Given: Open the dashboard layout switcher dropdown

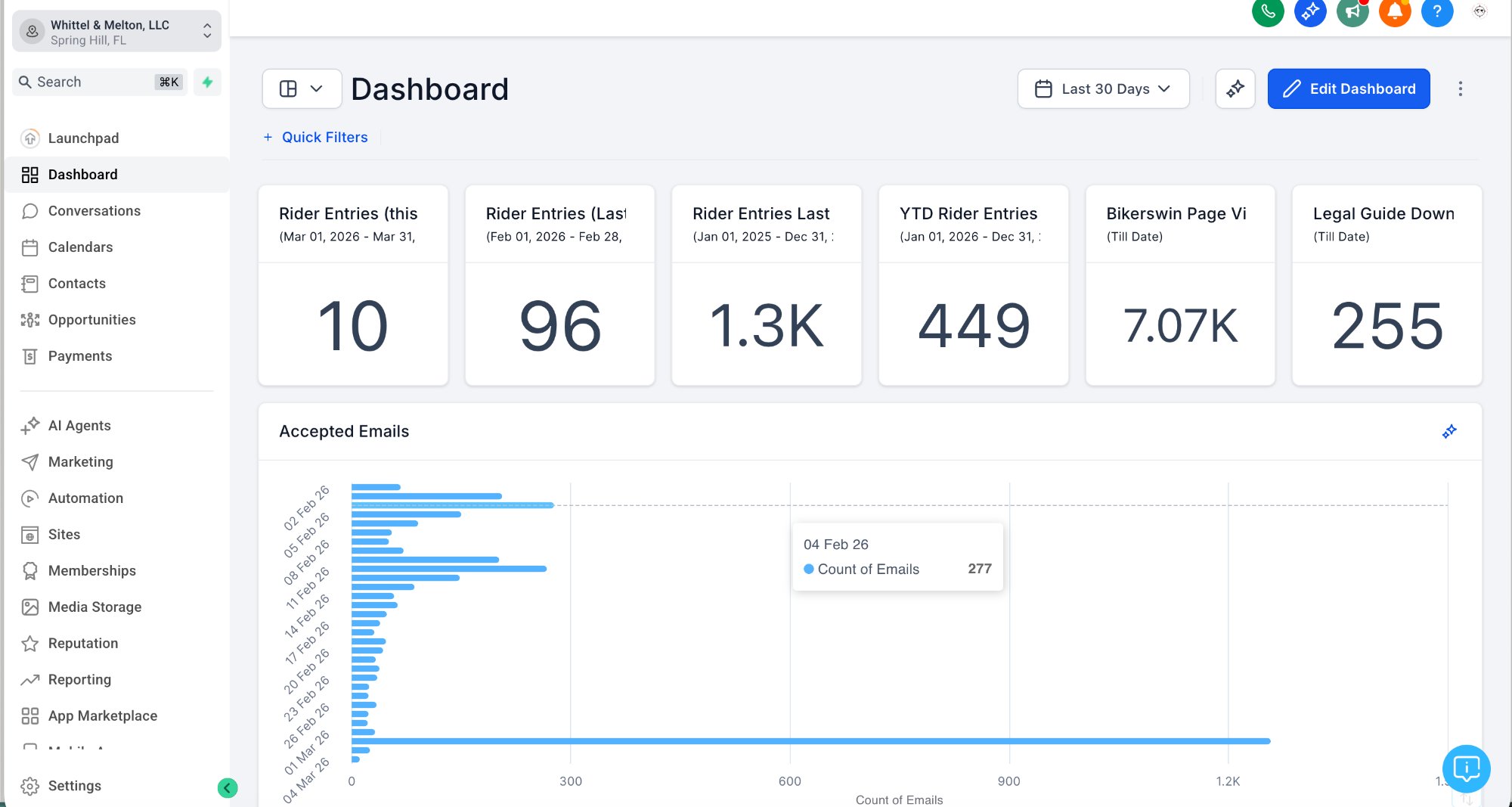Looking at the screenshot, I should point(302,88).
